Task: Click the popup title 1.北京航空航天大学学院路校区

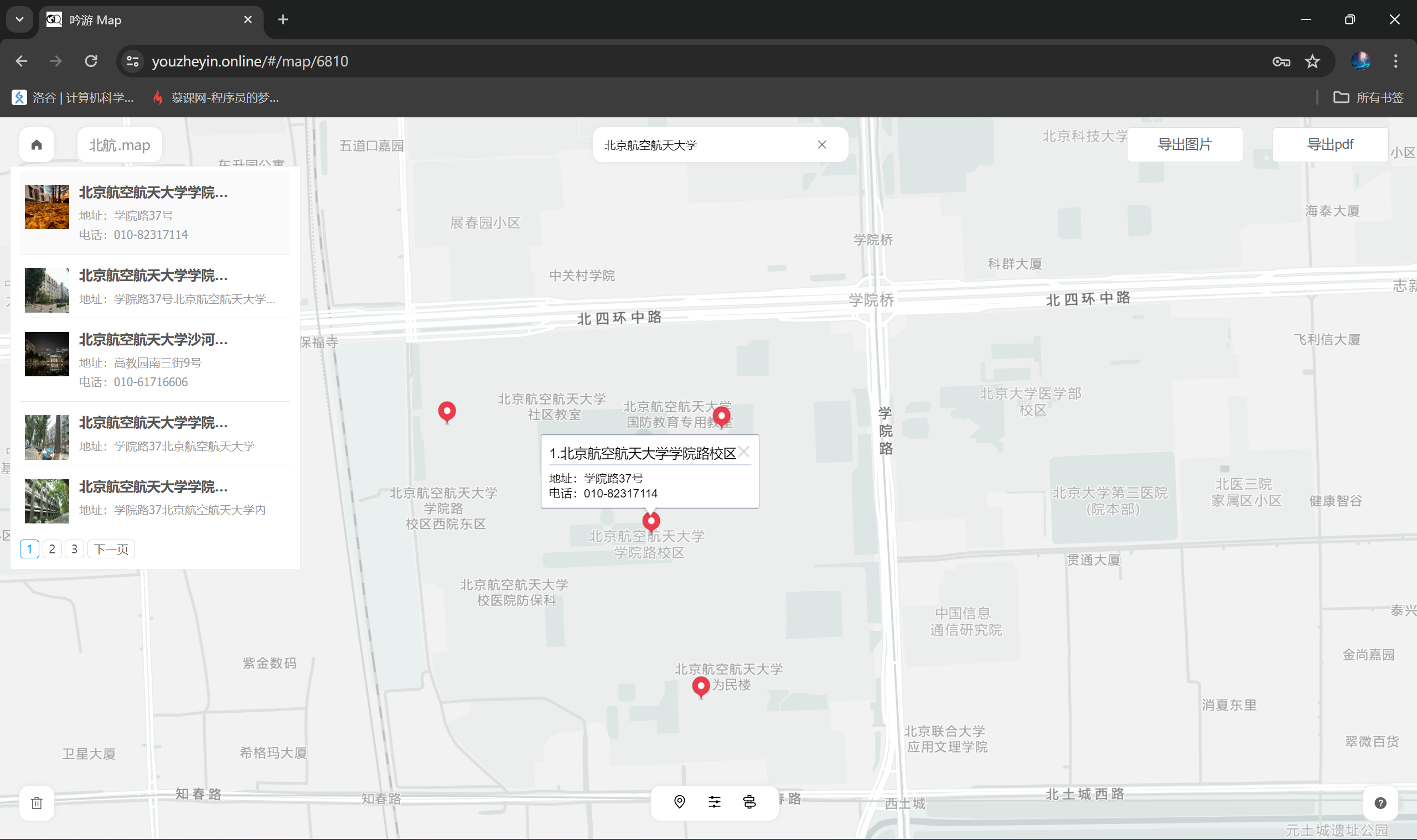Action: (x=643, y=453)
